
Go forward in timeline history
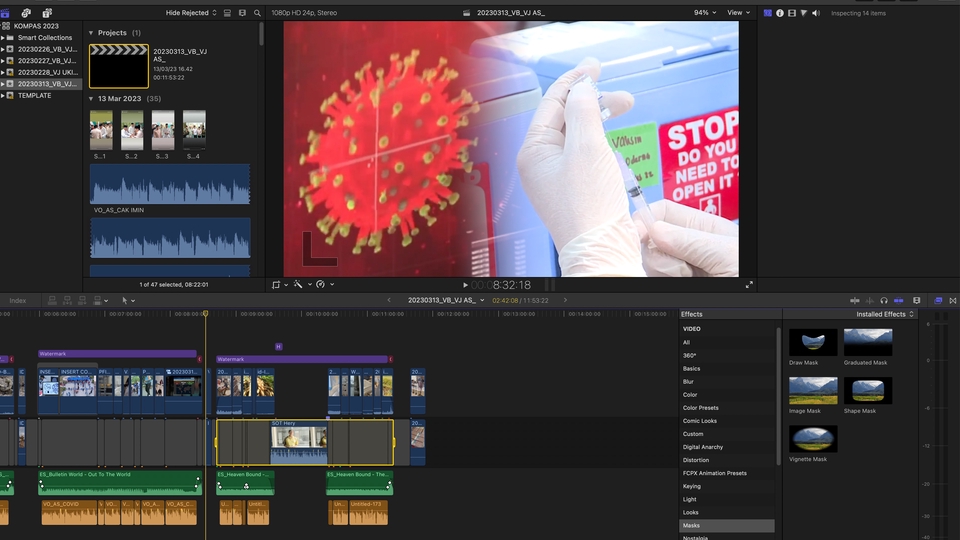tap(565, 301)
